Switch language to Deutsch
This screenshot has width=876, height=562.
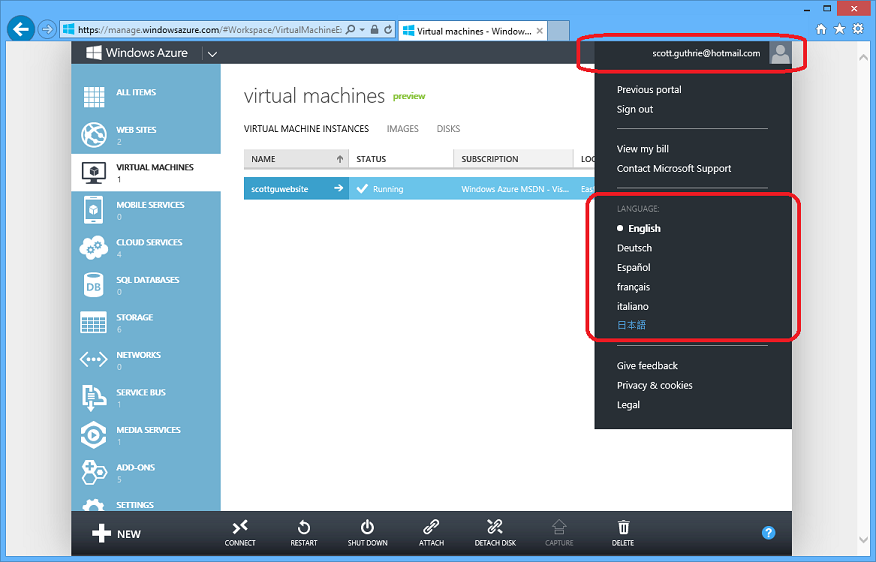pyautogui.click(x=634, y=248)
